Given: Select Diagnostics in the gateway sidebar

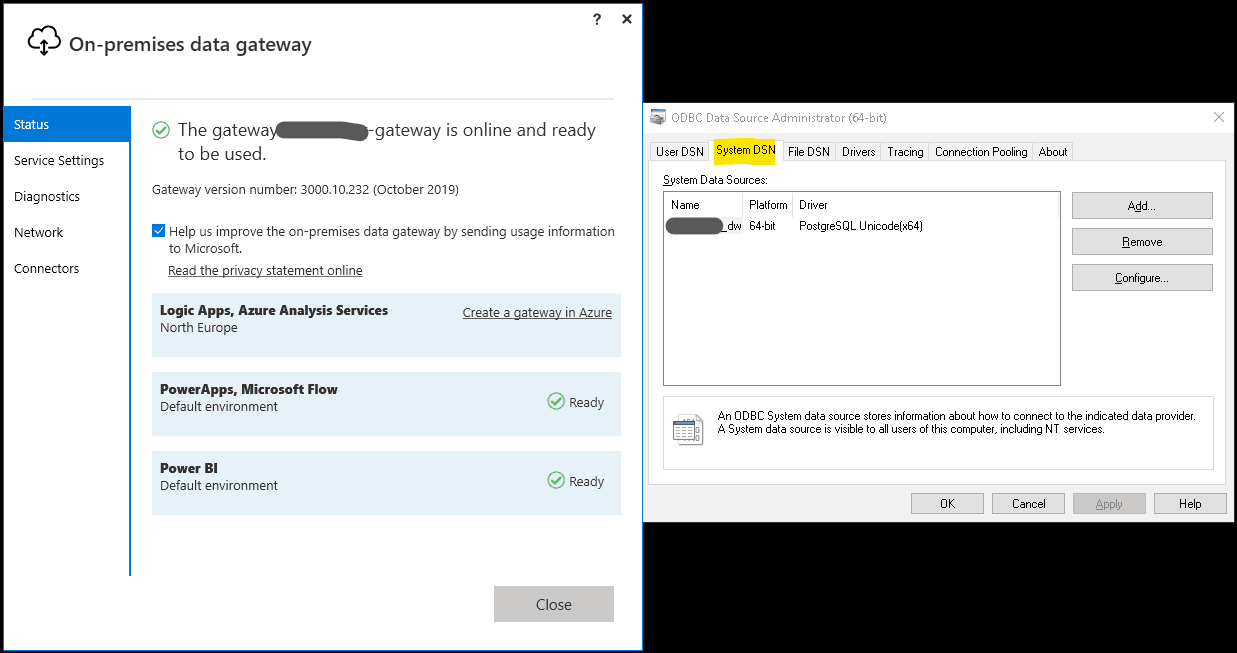Looking at the screenshot, I should click(x=47, y=196).
